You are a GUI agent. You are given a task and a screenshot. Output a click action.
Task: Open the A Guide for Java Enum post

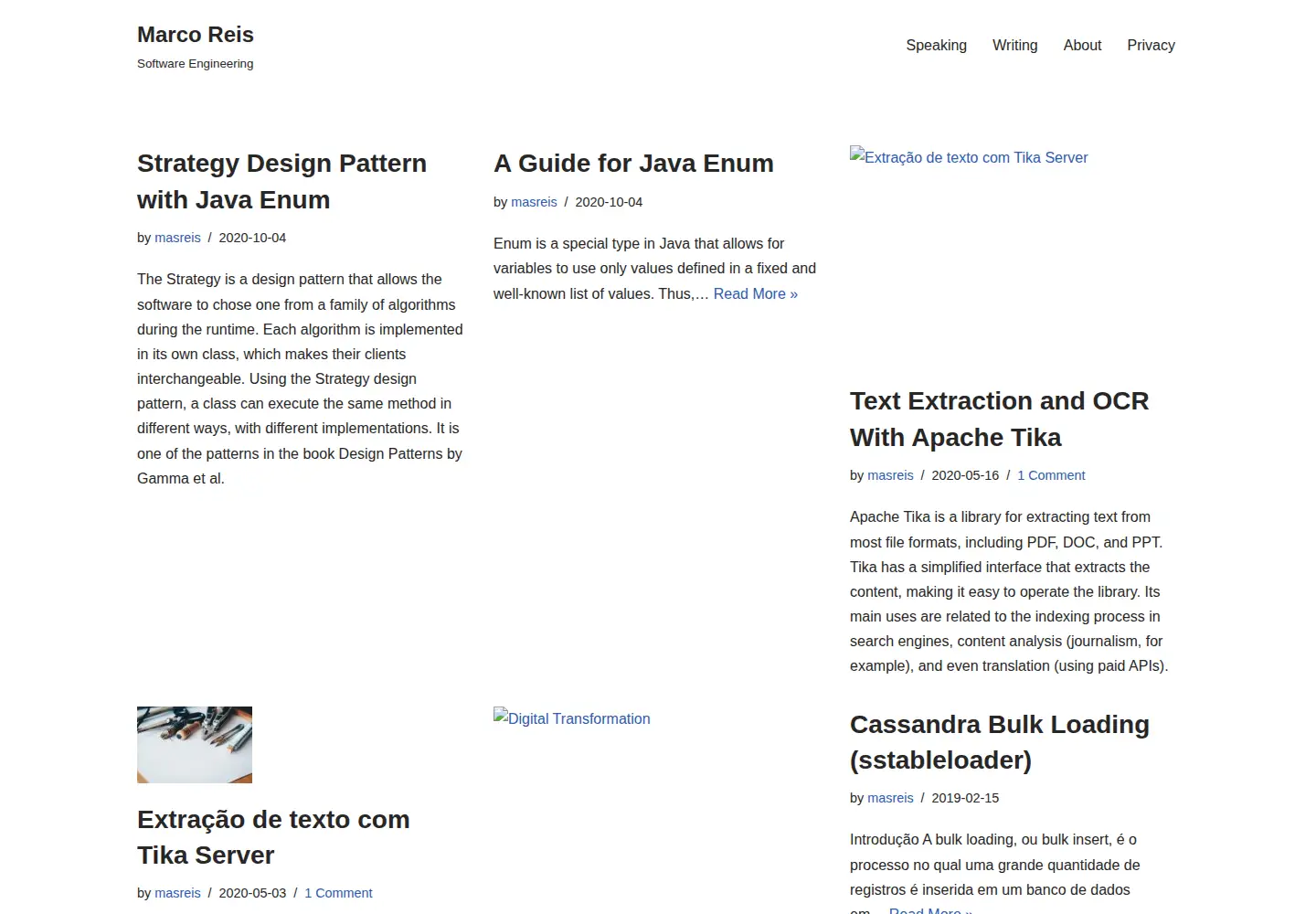click(x=633, y=164)
